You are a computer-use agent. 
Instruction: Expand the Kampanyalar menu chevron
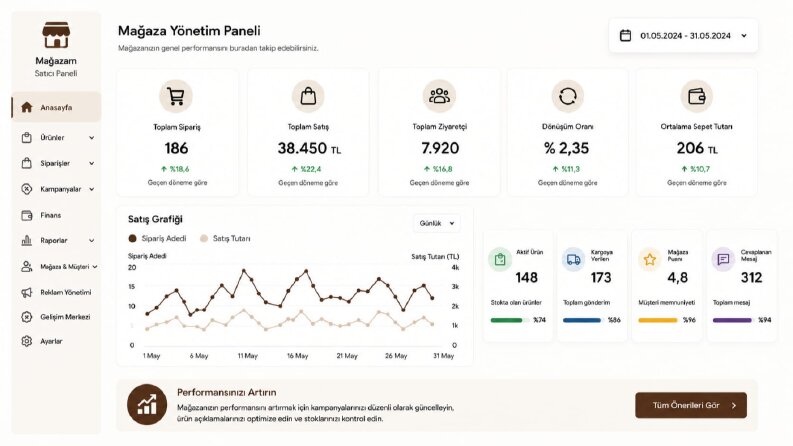(x=92, y=189)
